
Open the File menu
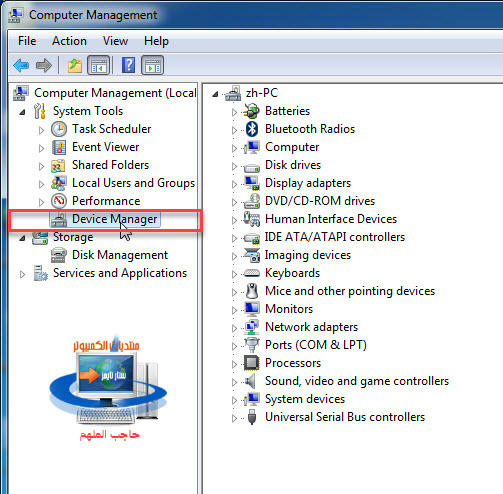click(x=27, y=41)
